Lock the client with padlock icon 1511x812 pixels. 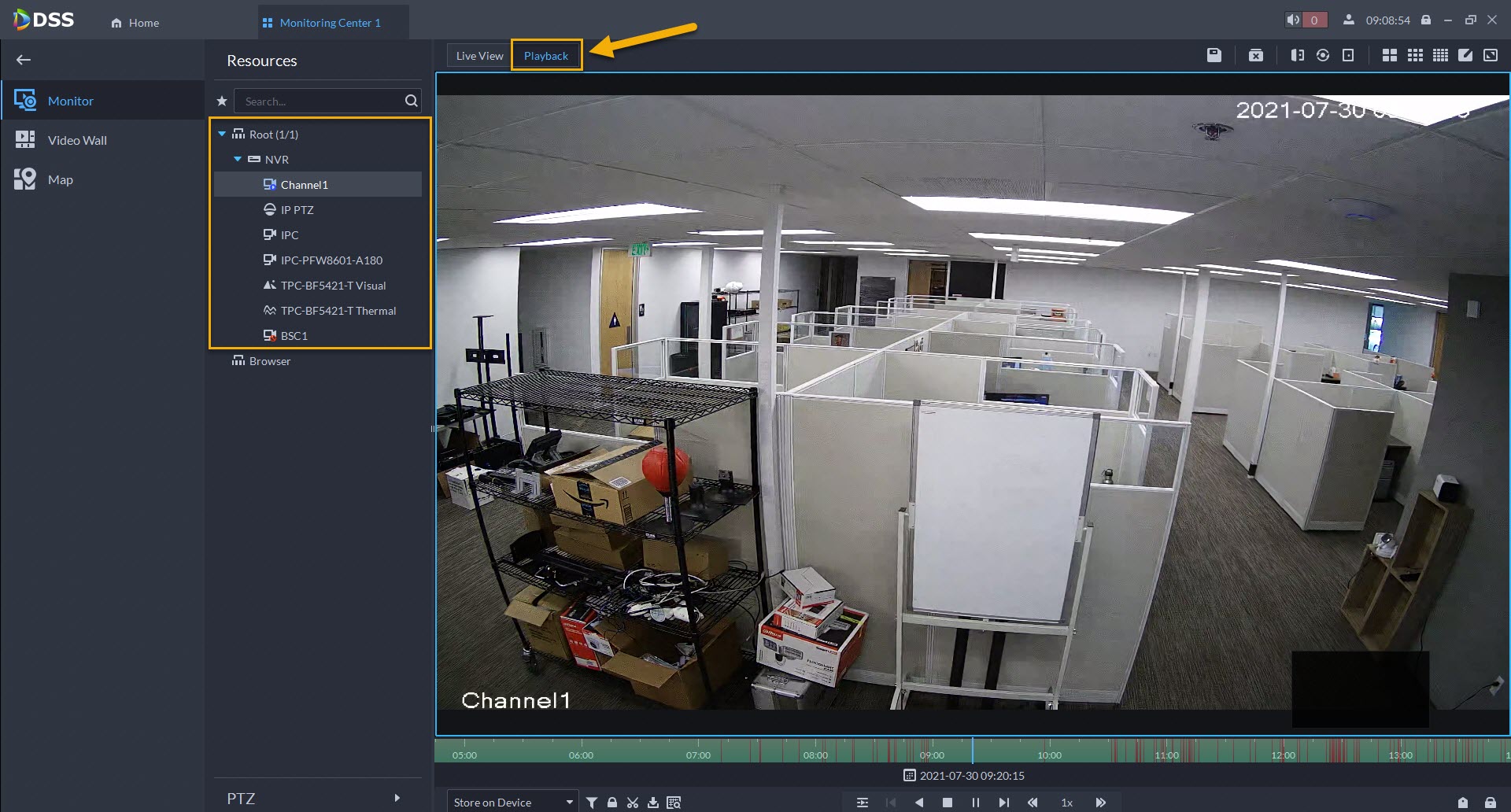1425,20
